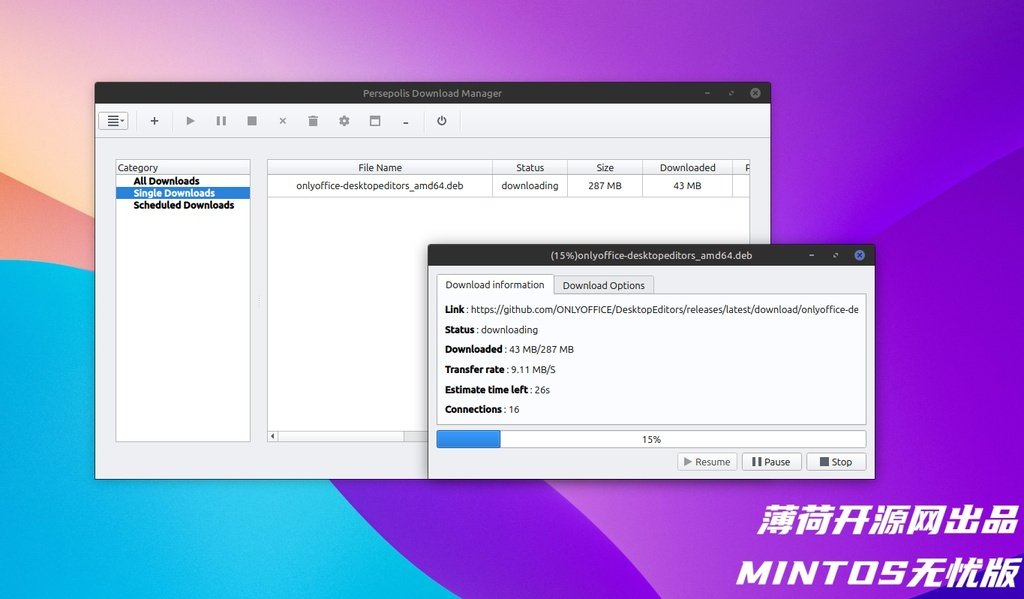
Task: Sort by the Status column header
Action: point(530,167)
